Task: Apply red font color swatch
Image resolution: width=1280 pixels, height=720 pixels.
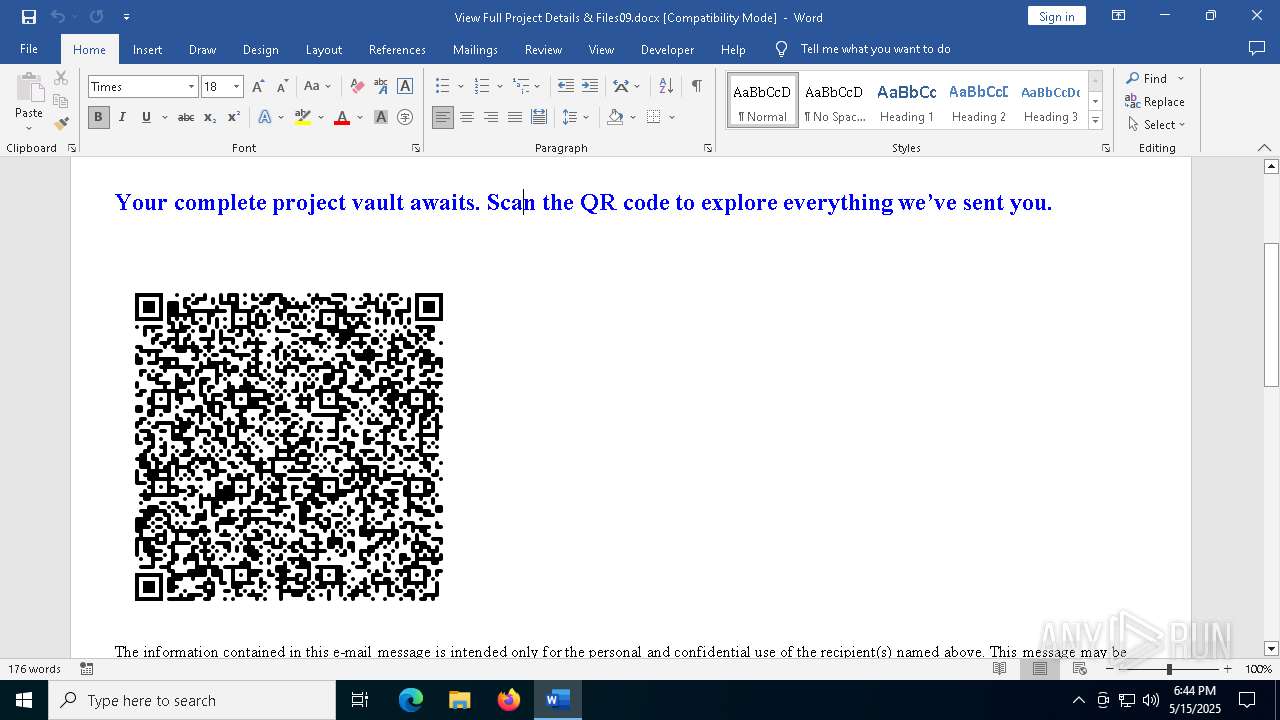Action: point(342,118)
